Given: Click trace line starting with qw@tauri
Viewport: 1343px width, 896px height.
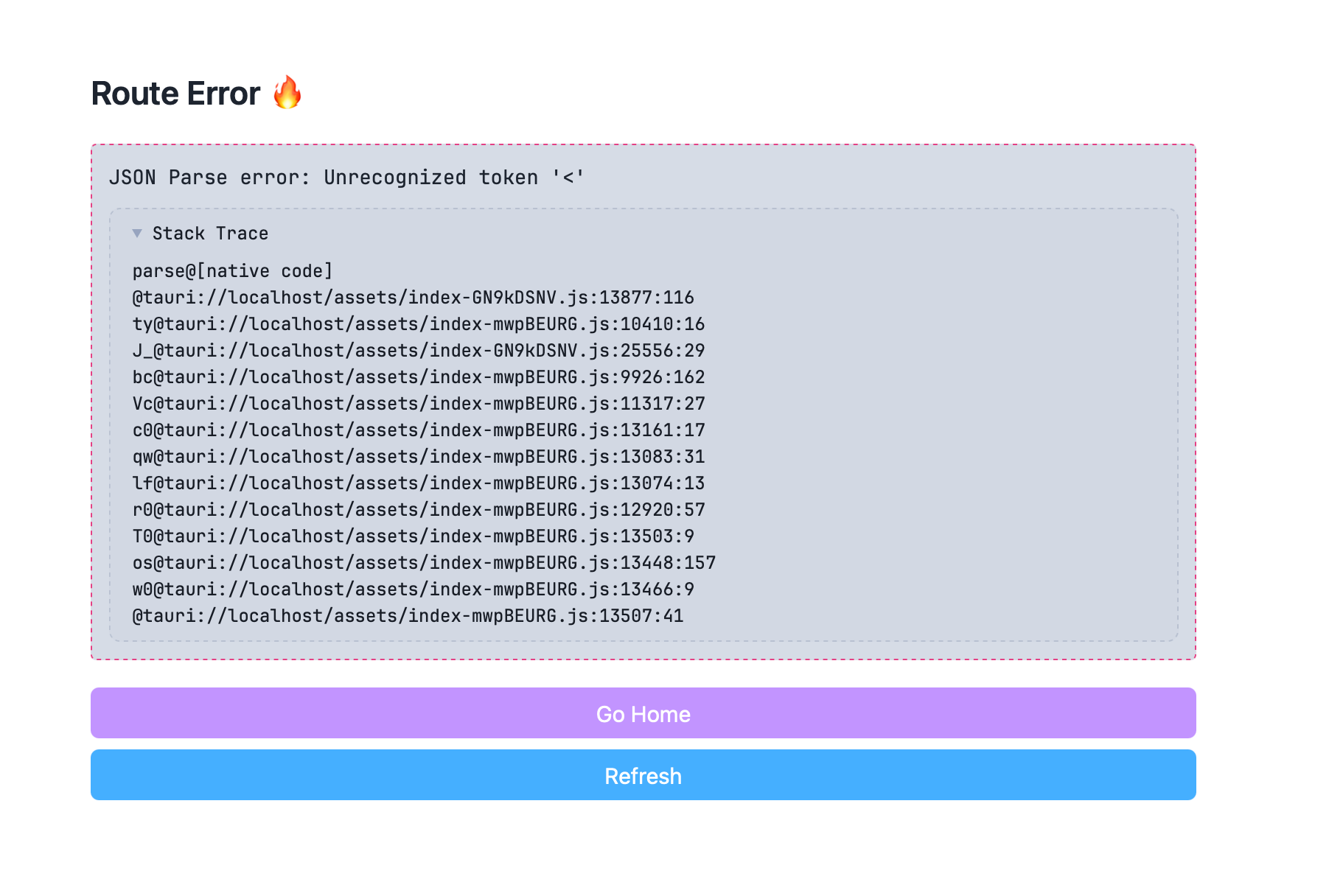Looking at the screenshot, I should click(x=418, y=457).
